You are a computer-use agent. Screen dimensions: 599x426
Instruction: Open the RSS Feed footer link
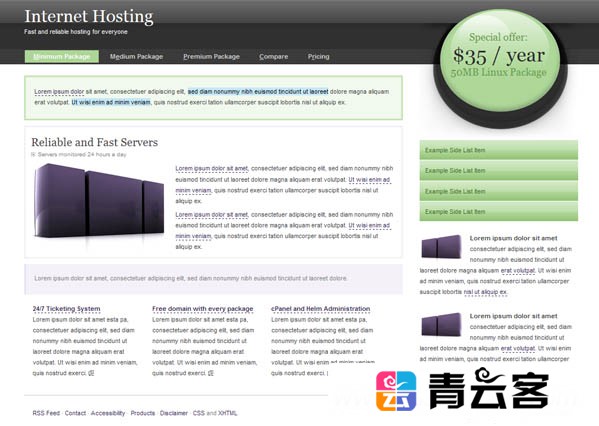click(x=46, y=413)
